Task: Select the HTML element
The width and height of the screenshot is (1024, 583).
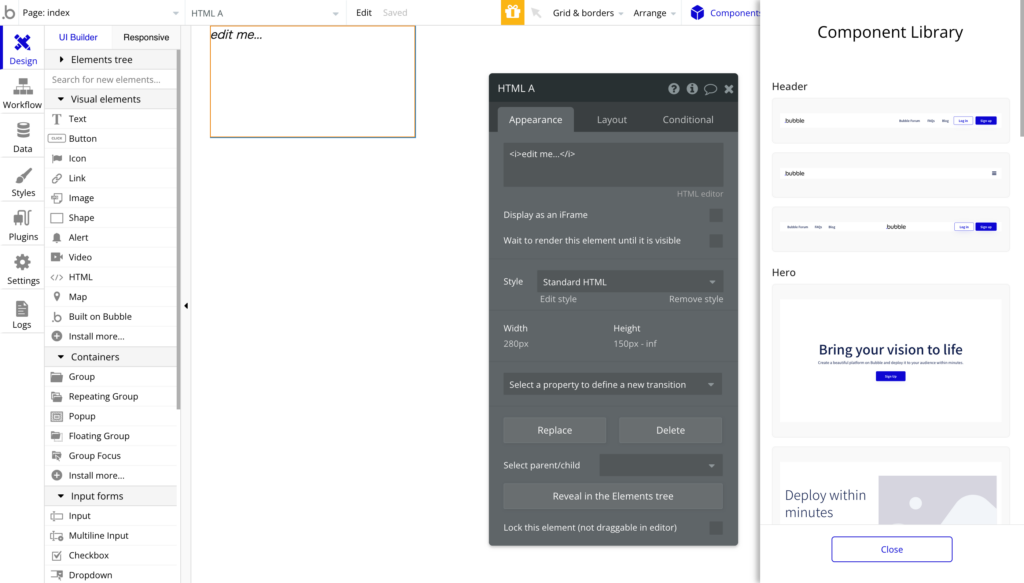Action: point(112,277)
